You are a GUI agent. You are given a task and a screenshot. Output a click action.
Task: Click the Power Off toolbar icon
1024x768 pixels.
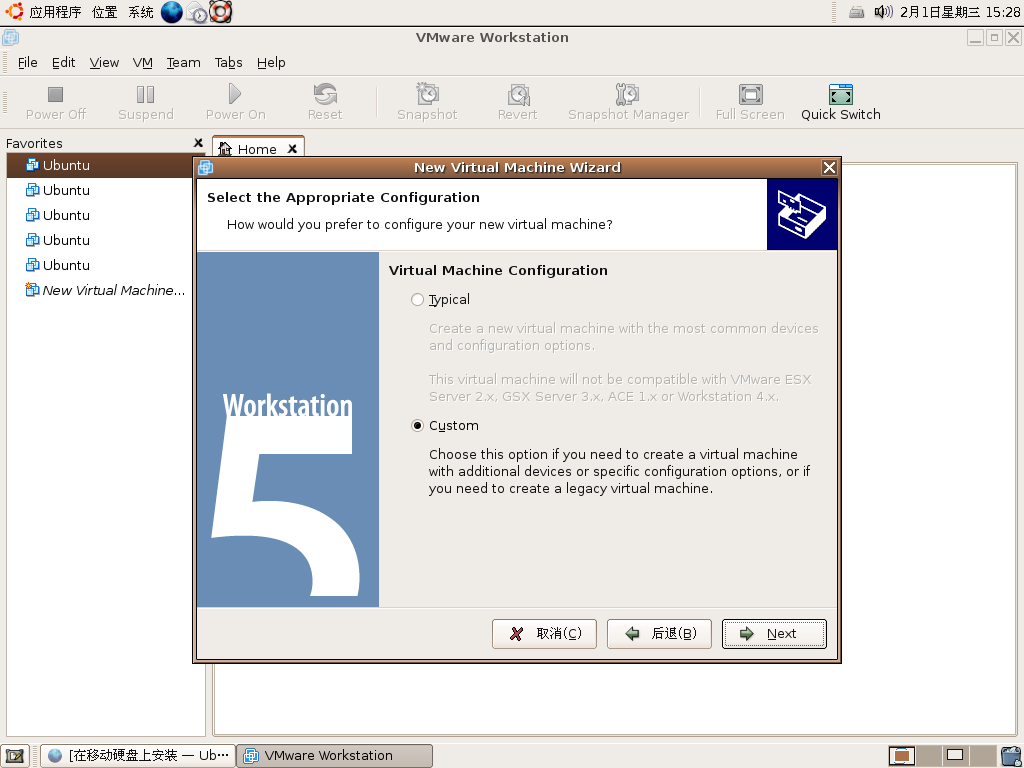point(56,95)
